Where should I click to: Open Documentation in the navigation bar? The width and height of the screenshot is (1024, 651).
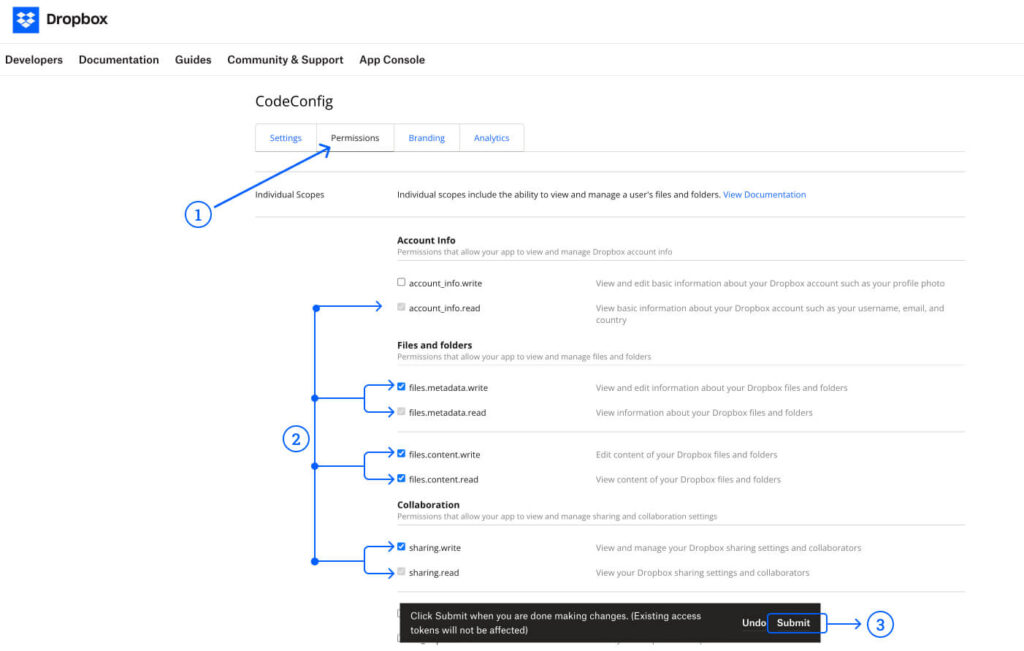[x=118, y=60]
